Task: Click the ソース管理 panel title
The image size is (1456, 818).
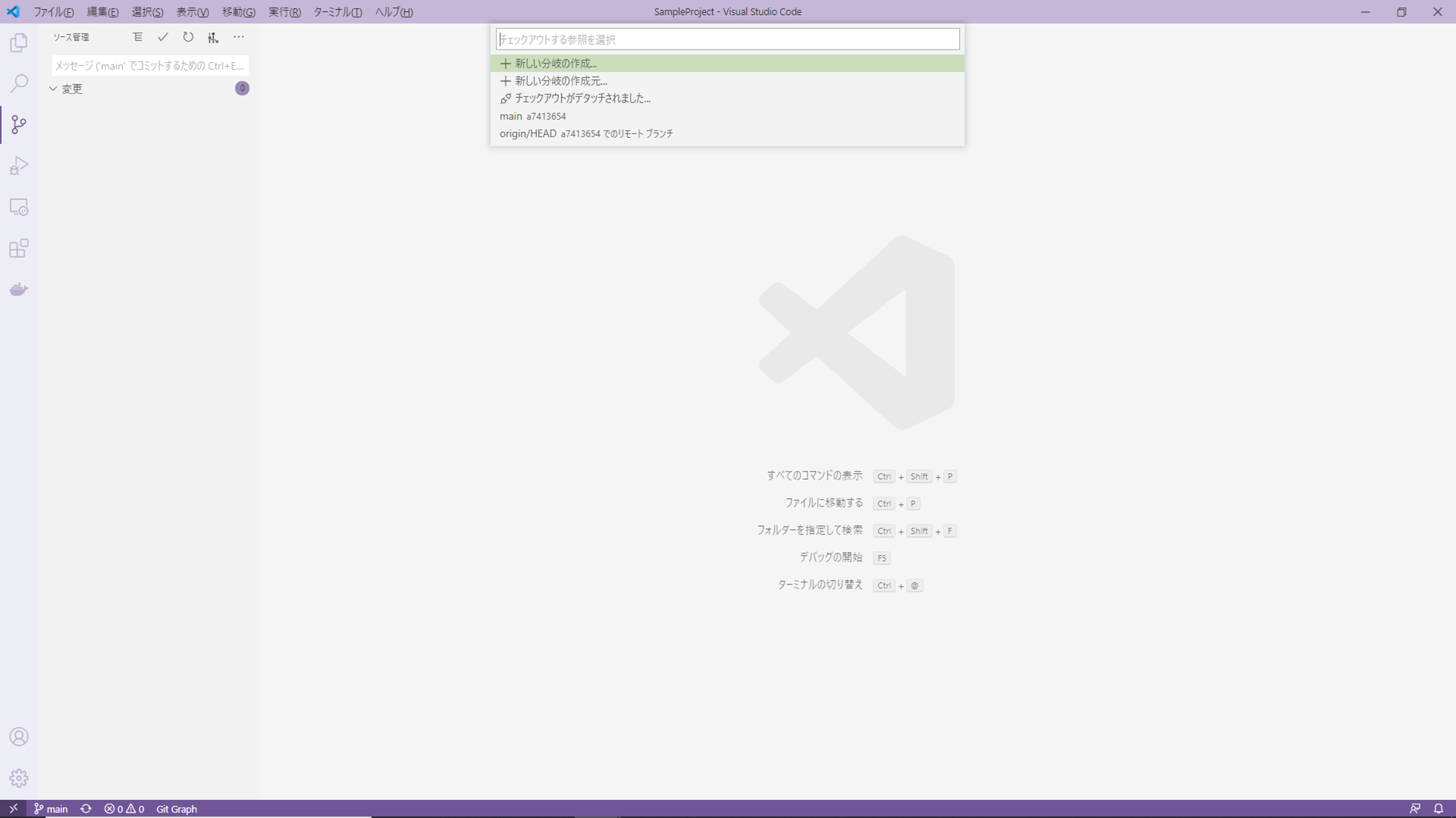Action: 71,37
